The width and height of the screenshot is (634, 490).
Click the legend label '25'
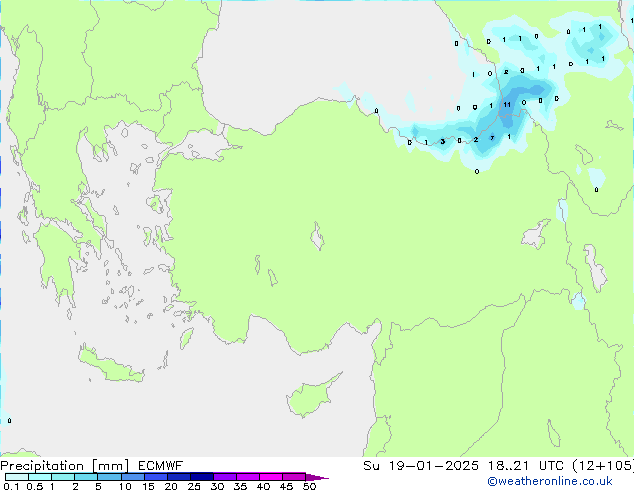[x=194, y=486]
